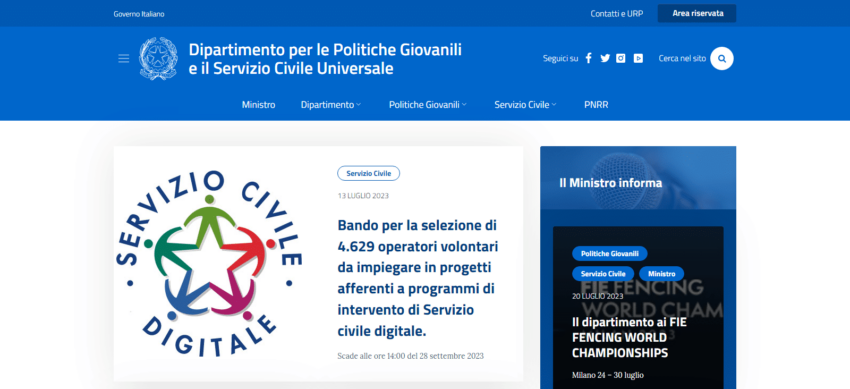The image size is (850, 389).
Task: Open the YouTube social icon
Action: pos(638,59)
